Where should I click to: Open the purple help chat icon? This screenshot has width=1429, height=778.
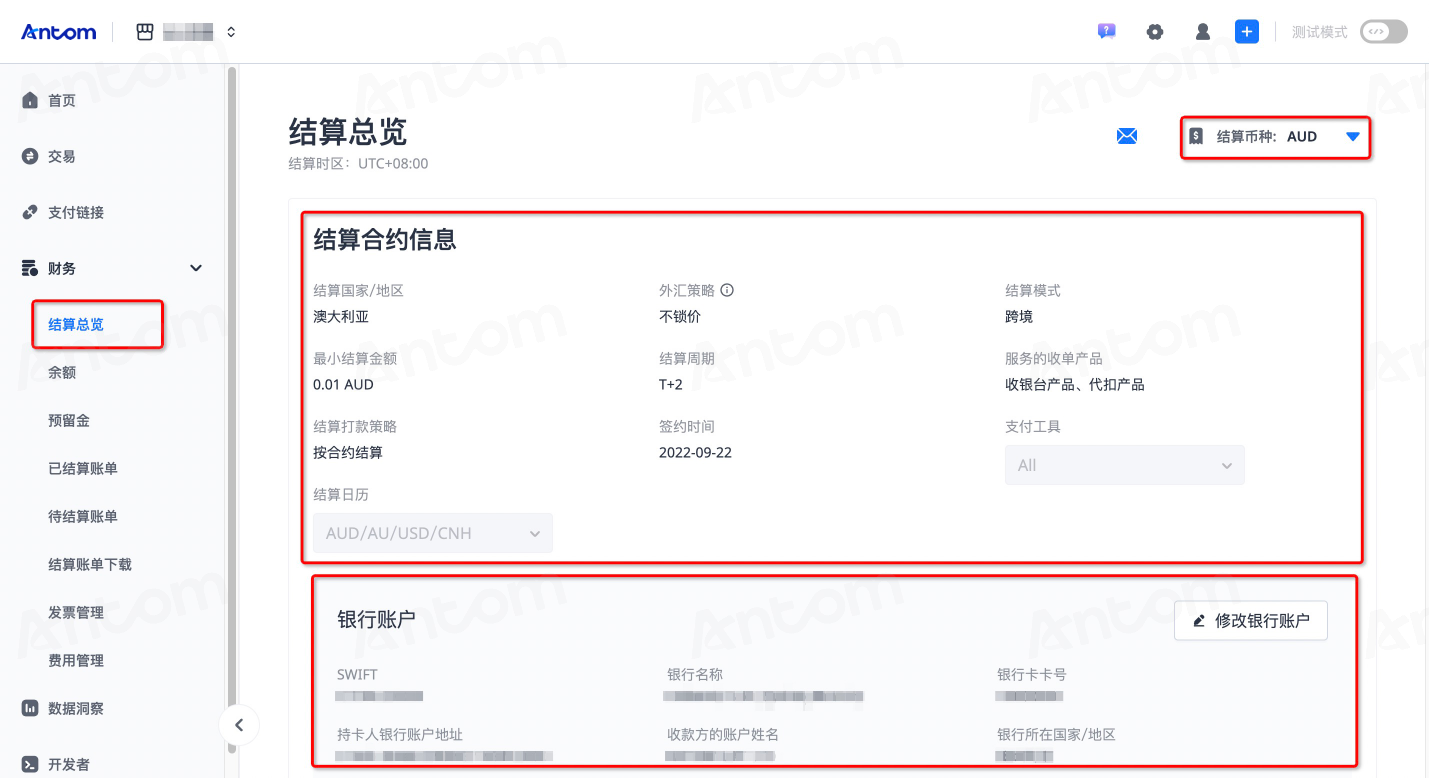tap(1106, 32)
